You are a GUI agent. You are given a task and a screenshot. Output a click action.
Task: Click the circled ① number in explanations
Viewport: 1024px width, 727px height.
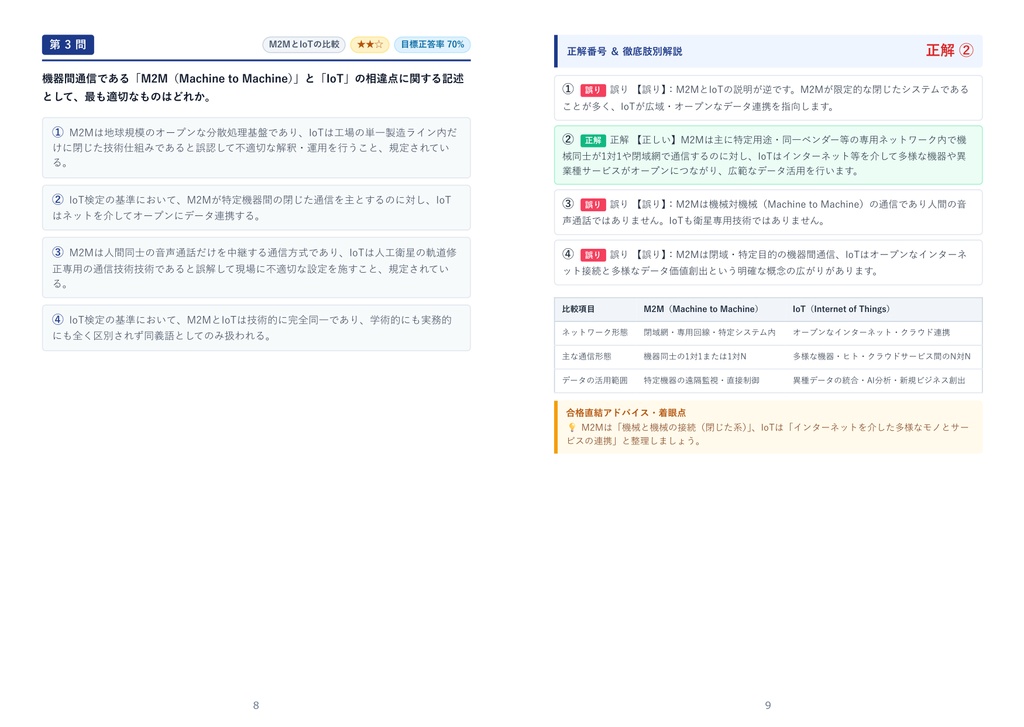(568, 89)
